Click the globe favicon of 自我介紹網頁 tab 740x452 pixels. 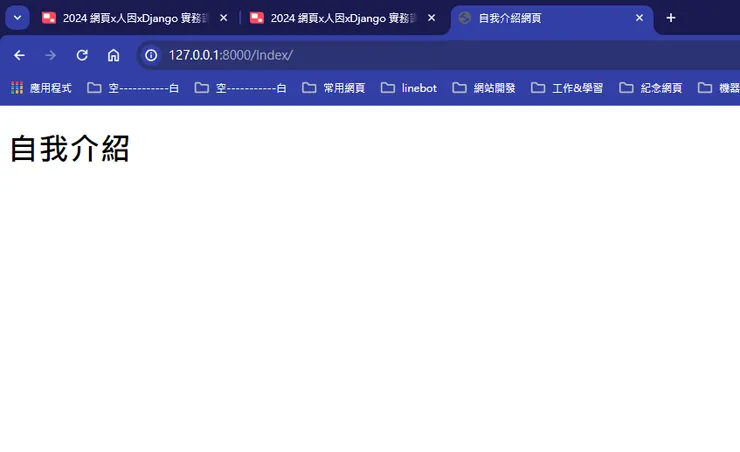465,18
